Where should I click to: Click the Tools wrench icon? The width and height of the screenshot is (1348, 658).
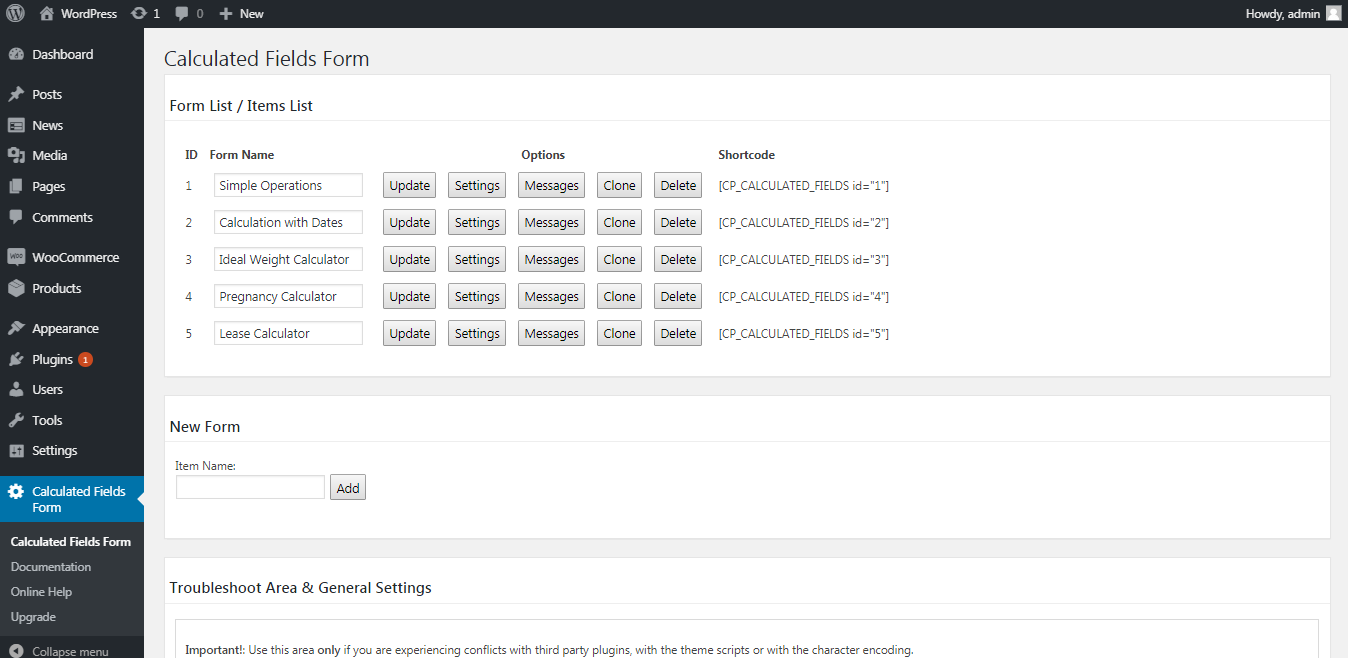coord(16,420)
